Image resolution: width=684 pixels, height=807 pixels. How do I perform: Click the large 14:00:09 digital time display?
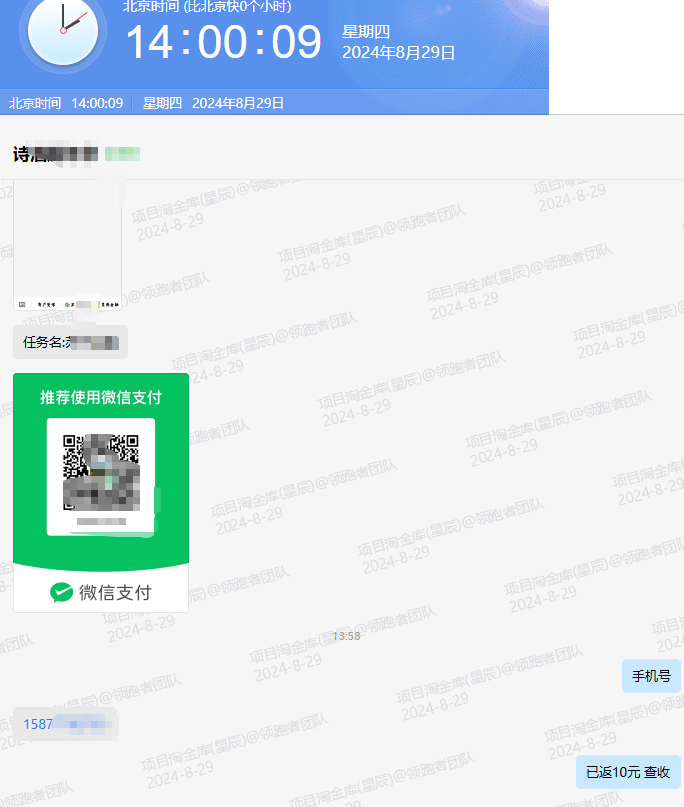tap(223, 43)
